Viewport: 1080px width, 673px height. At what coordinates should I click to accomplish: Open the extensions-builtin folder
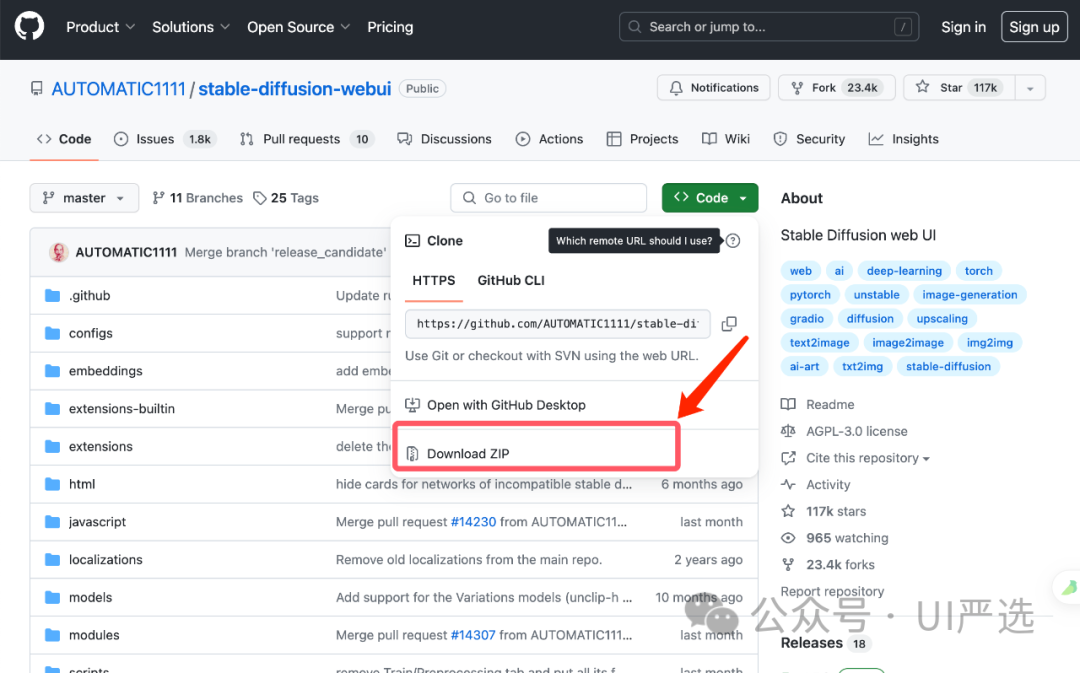(122, 409)
